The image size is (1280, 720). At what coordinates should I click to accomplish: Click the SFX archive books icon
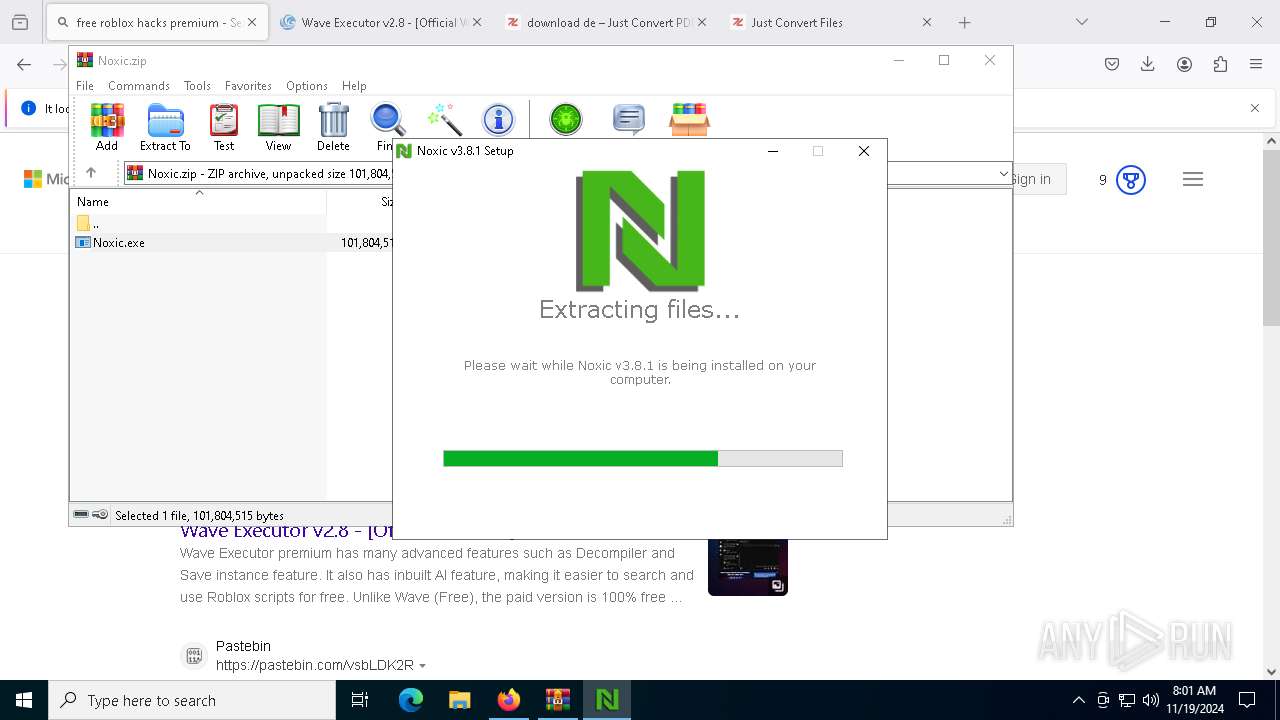click(689, 120)
